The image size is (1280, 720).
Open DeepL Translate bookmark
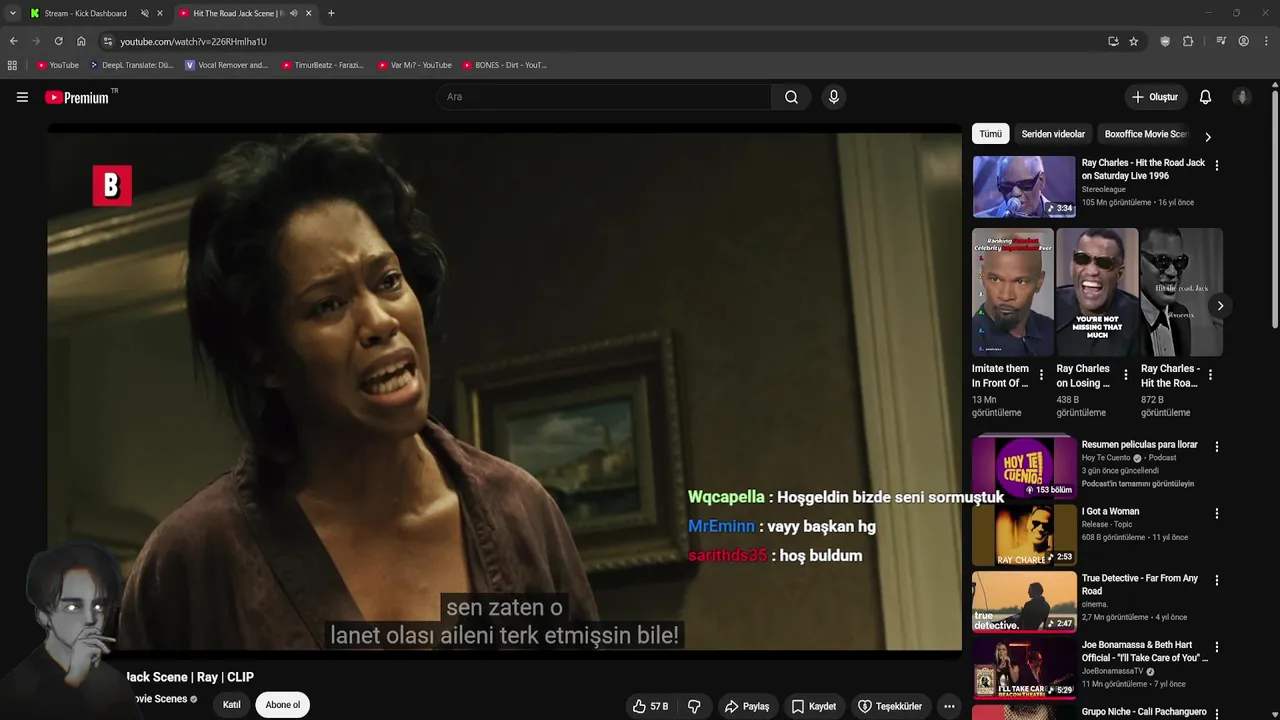pos(131,65)
